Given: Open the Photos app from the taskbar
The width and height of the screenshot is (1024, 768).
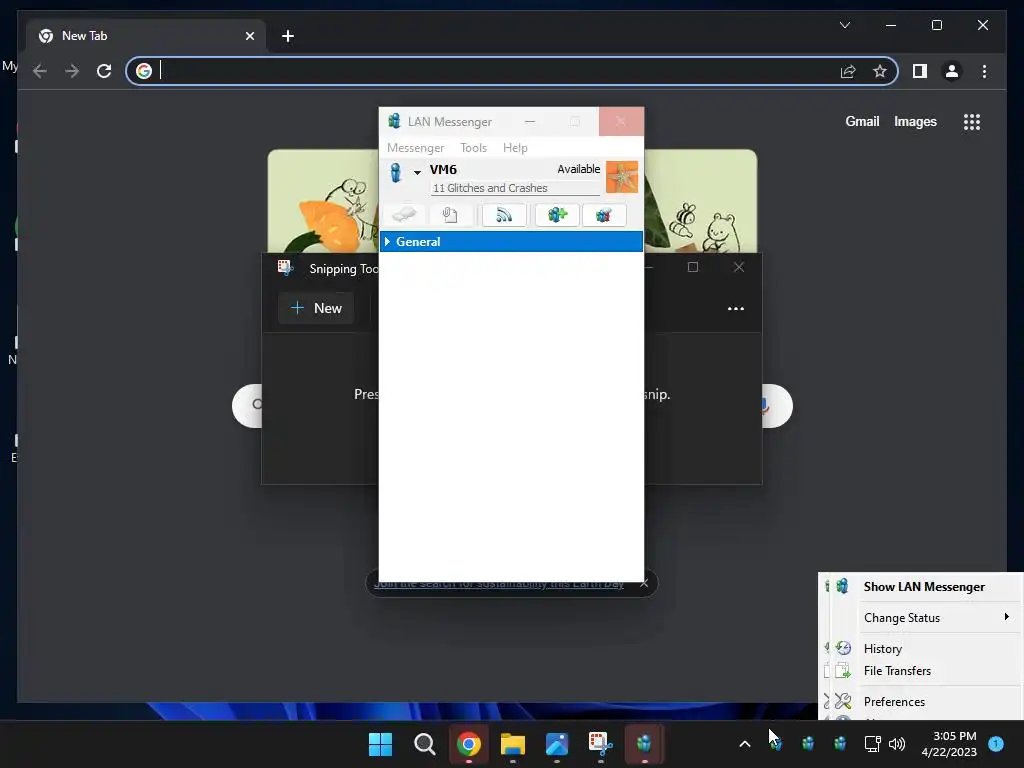Looking at the screenshot, I should pyautogui.click(x=556, y=744).
